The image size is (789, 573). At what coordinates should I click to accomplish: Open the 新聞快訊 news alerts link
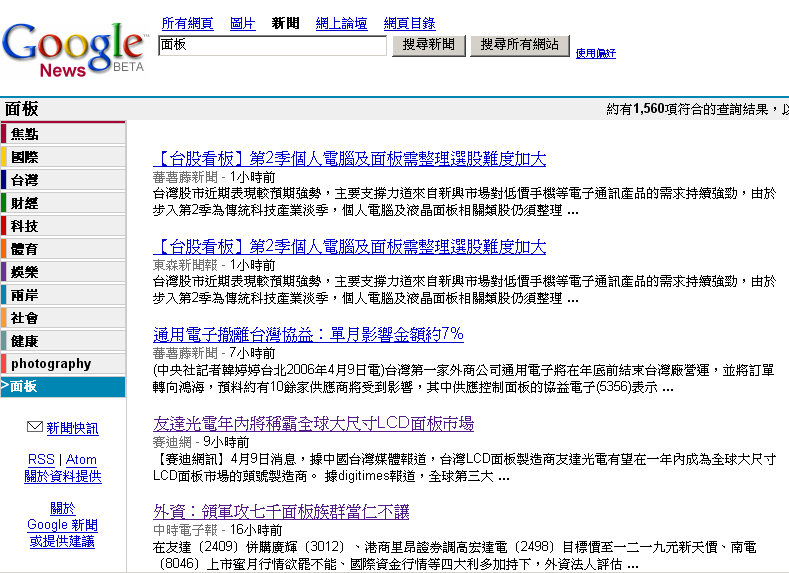(x=72, y=429)
